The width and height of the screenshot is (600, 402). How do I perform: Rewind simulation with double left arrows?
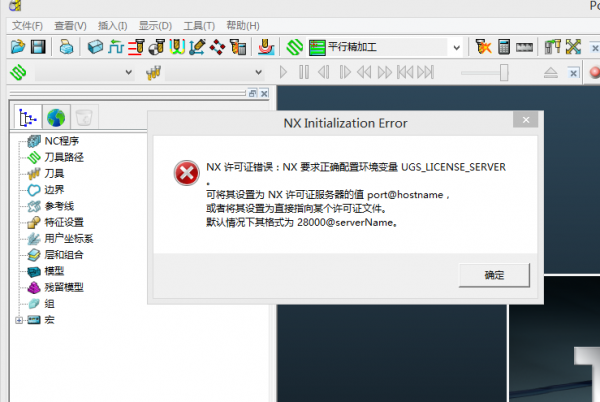click(x=364, y=72)
